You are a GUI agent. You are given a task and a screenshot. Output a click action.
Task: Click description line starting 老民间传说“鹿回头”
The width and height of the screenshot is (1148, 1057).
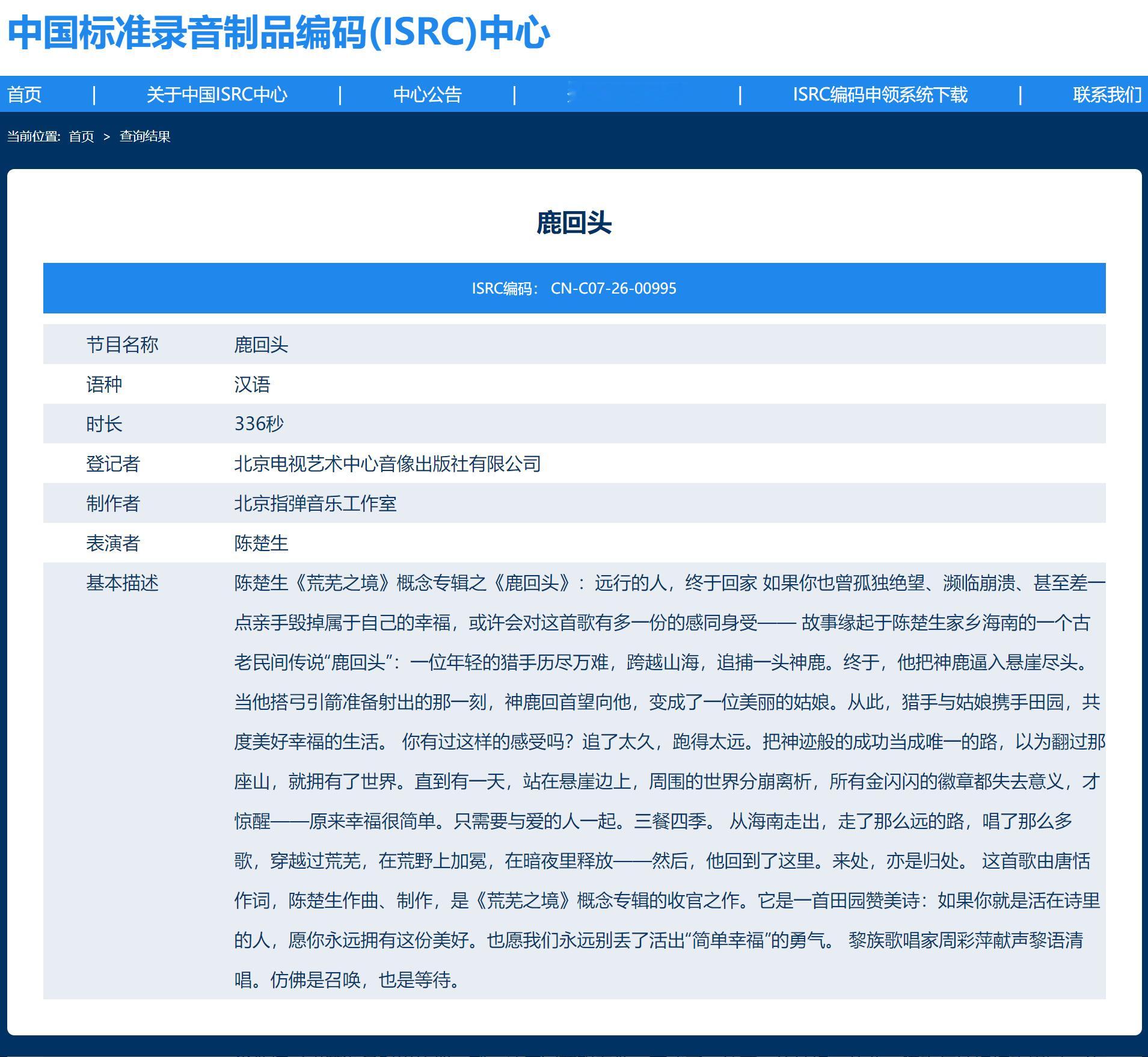click(663, 662)
